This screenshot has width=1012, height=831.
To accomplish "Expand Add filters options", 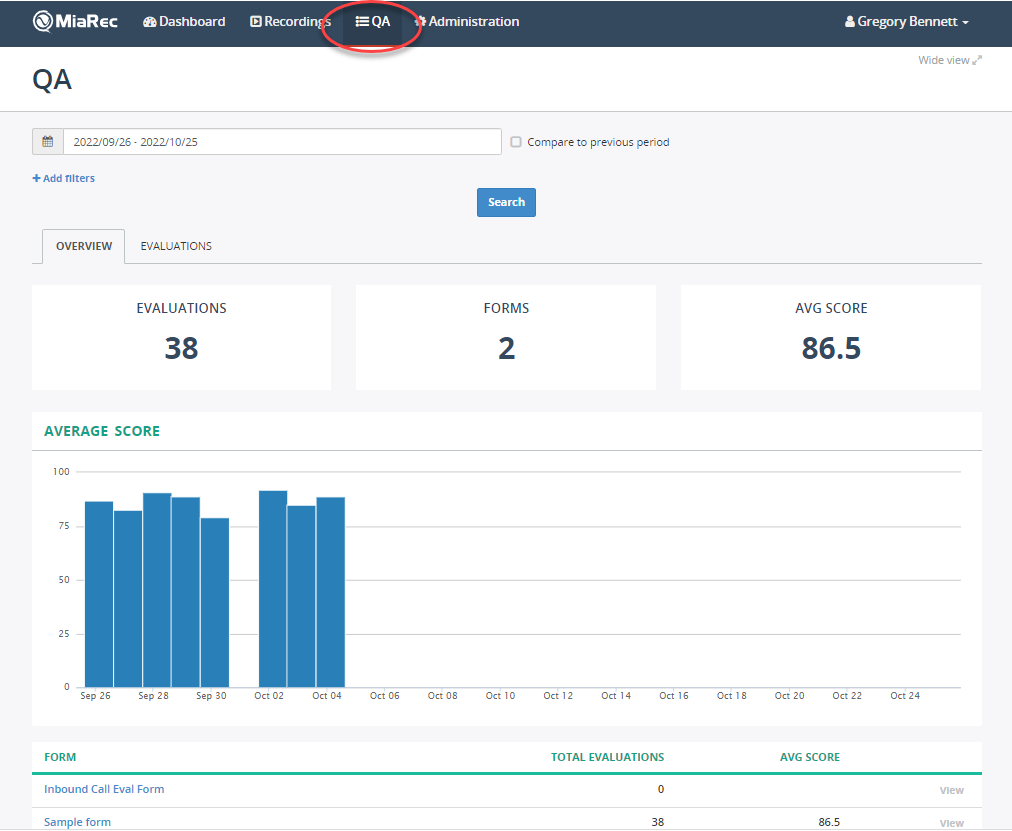I will tap(63, 177).
